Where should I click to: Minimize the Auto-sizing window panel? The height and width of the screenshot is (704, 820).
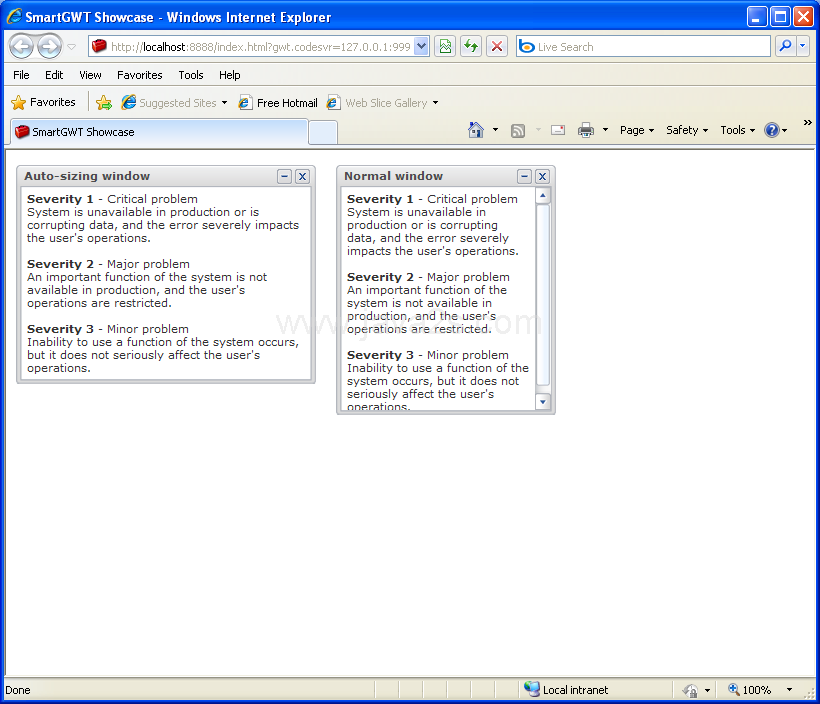point(284,176)
